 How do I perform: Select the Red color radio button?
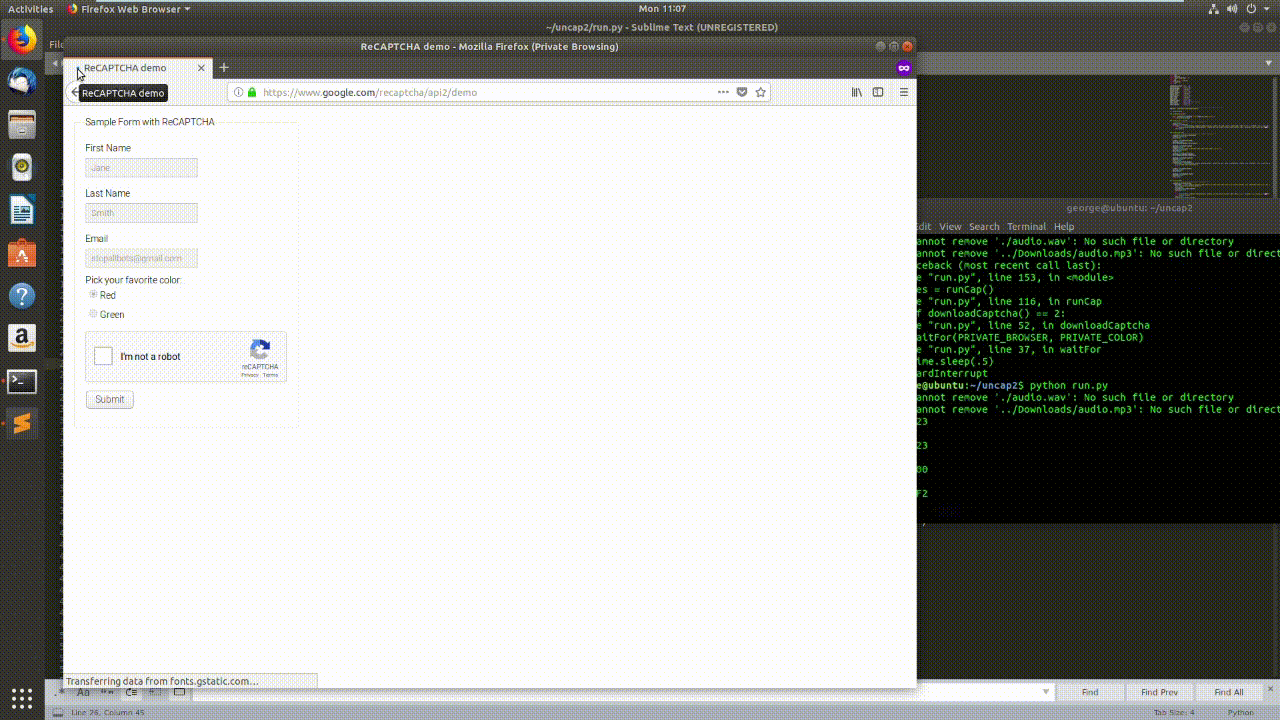(94, 295)
